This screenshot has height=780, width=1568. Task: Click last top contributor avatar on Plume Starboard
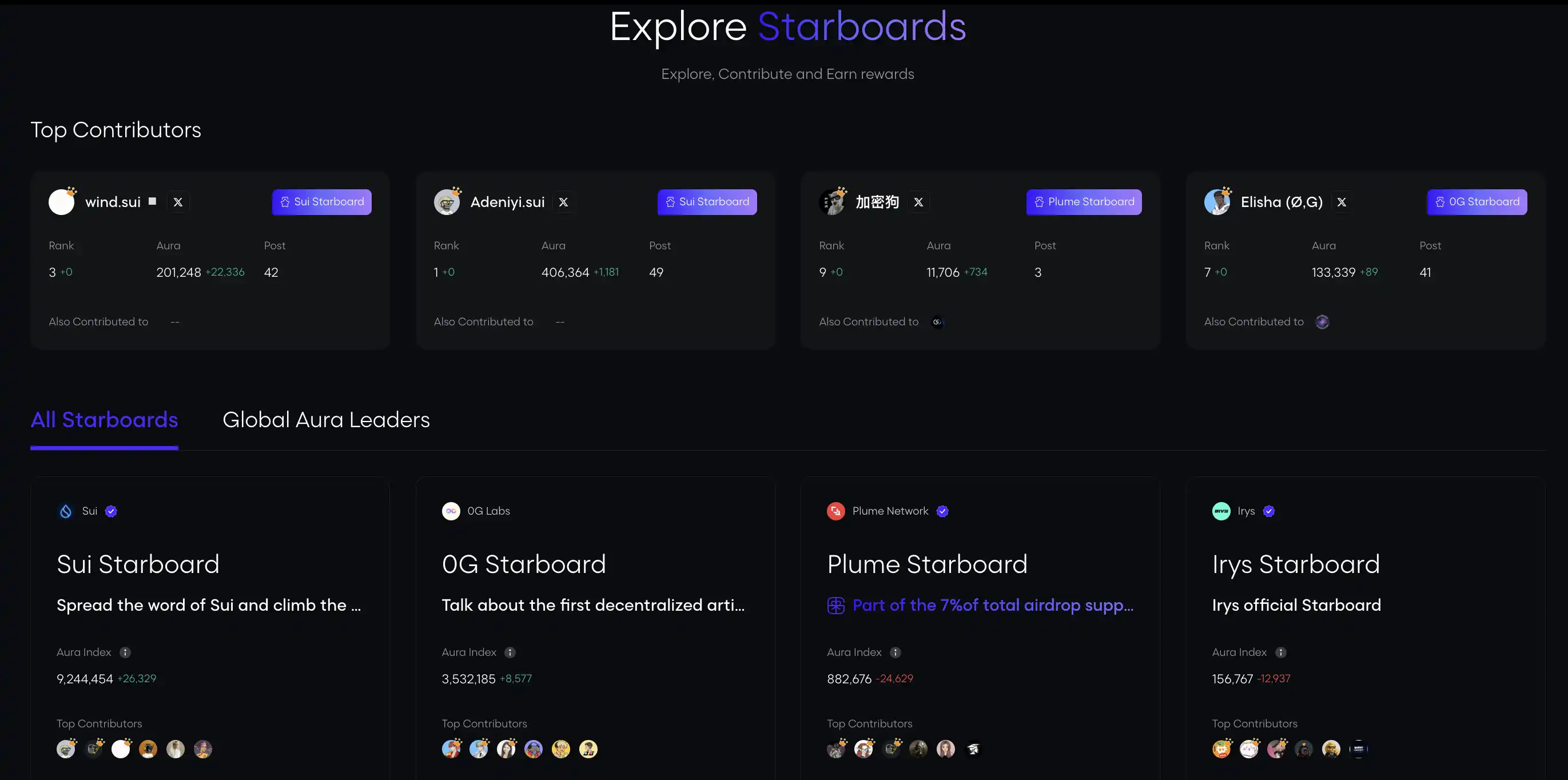pyautogui.click(x=973, y=749)
